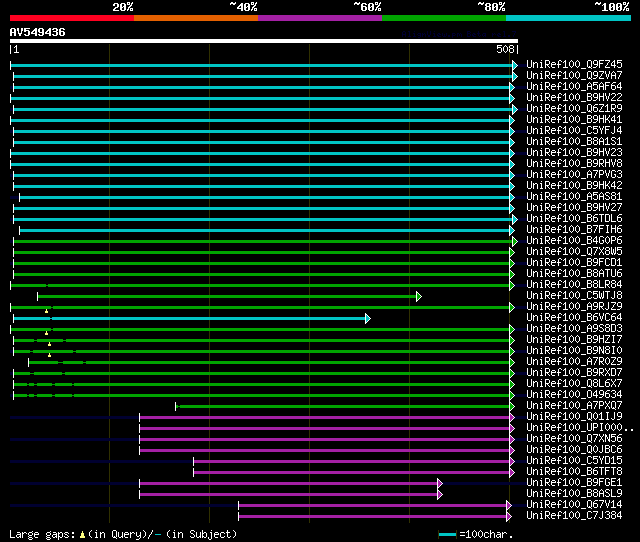Open the UniRef100_Q6Z1R9 hit
Image resolution: width=640 pixels, height=542 pixels.
coord(574,109)
